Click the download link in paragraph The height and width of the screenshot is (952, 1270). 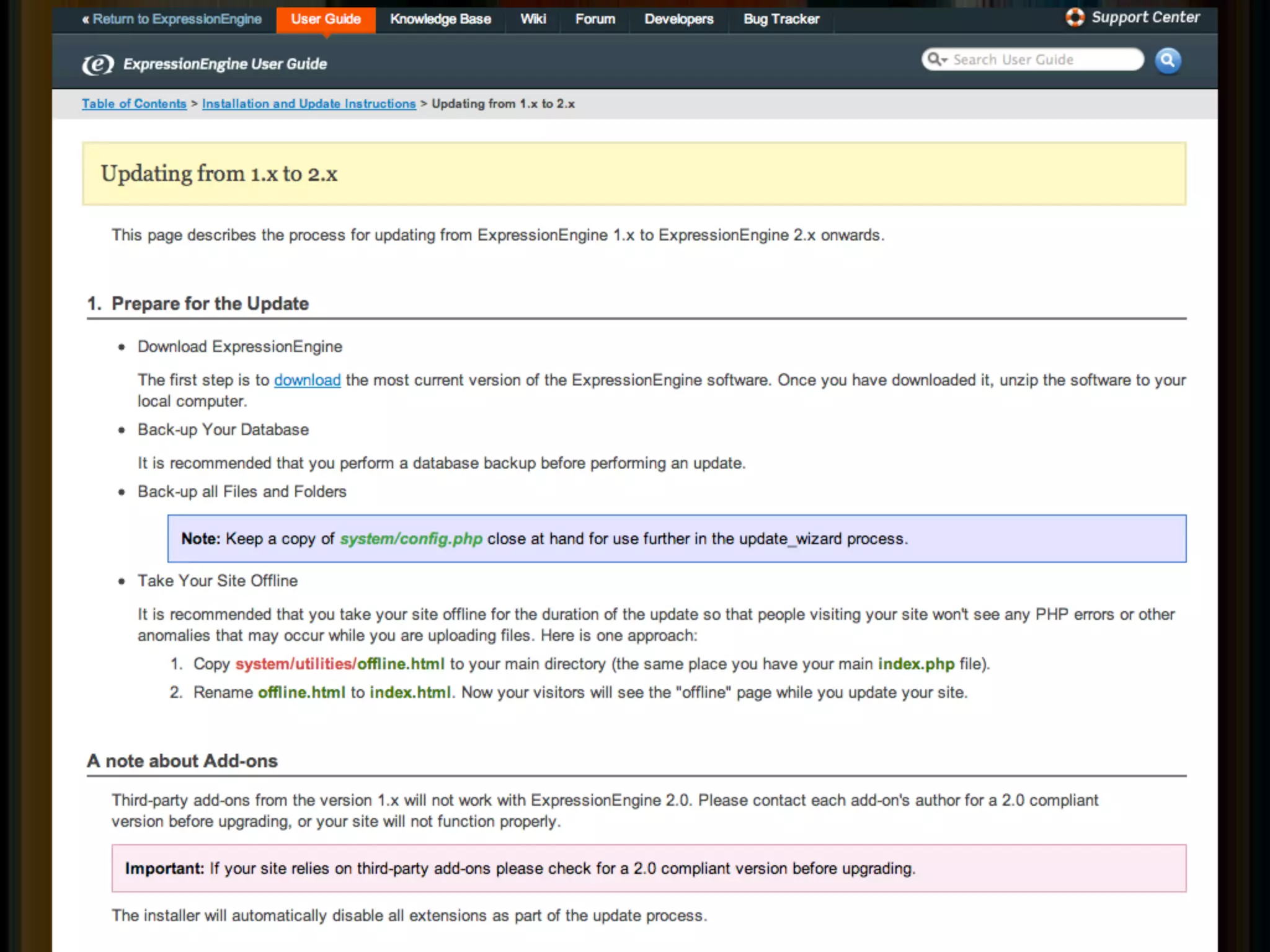pyautogui.click(x=307, y=380)
